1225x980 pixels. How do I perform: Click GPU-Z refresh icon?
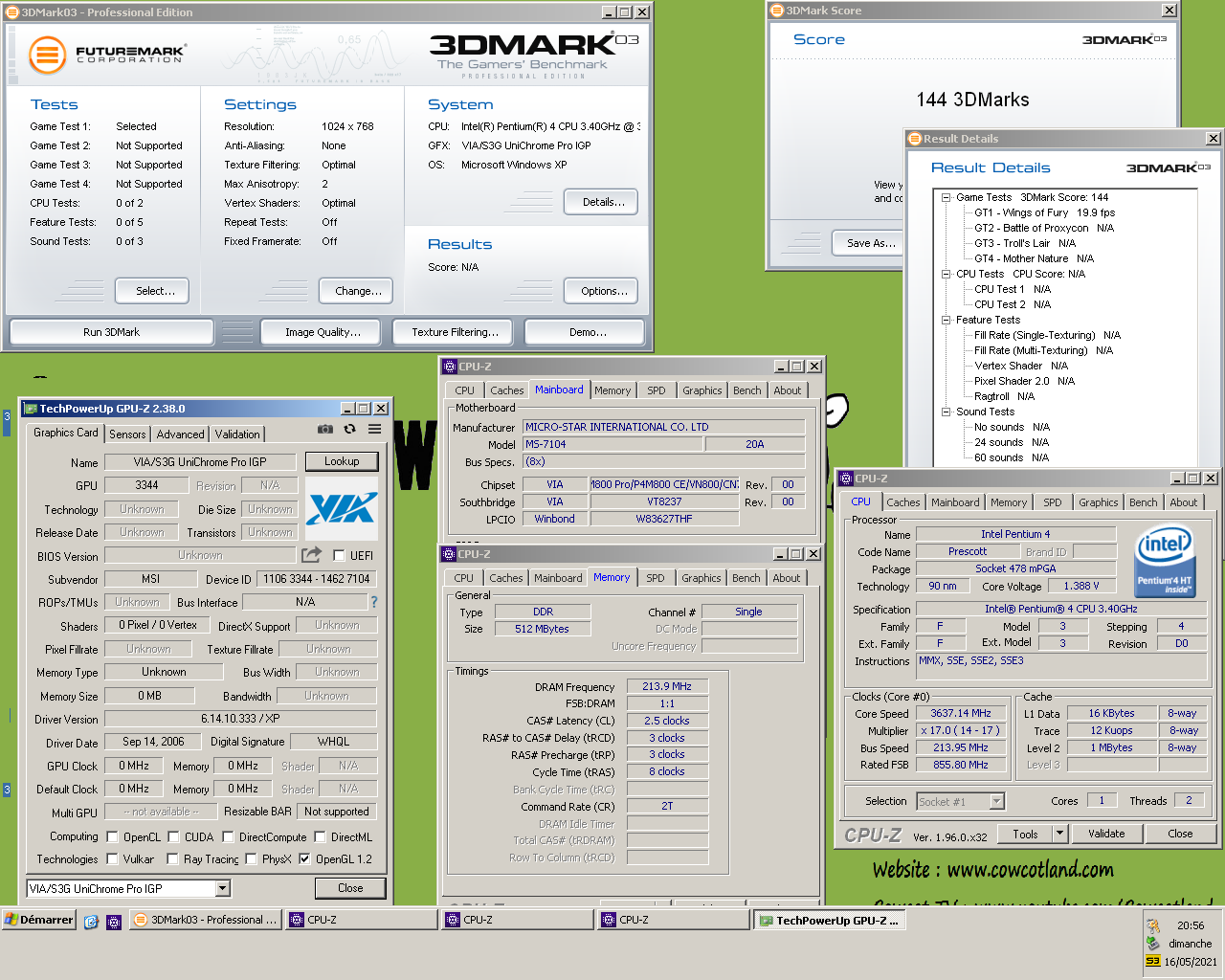(350, 430)
